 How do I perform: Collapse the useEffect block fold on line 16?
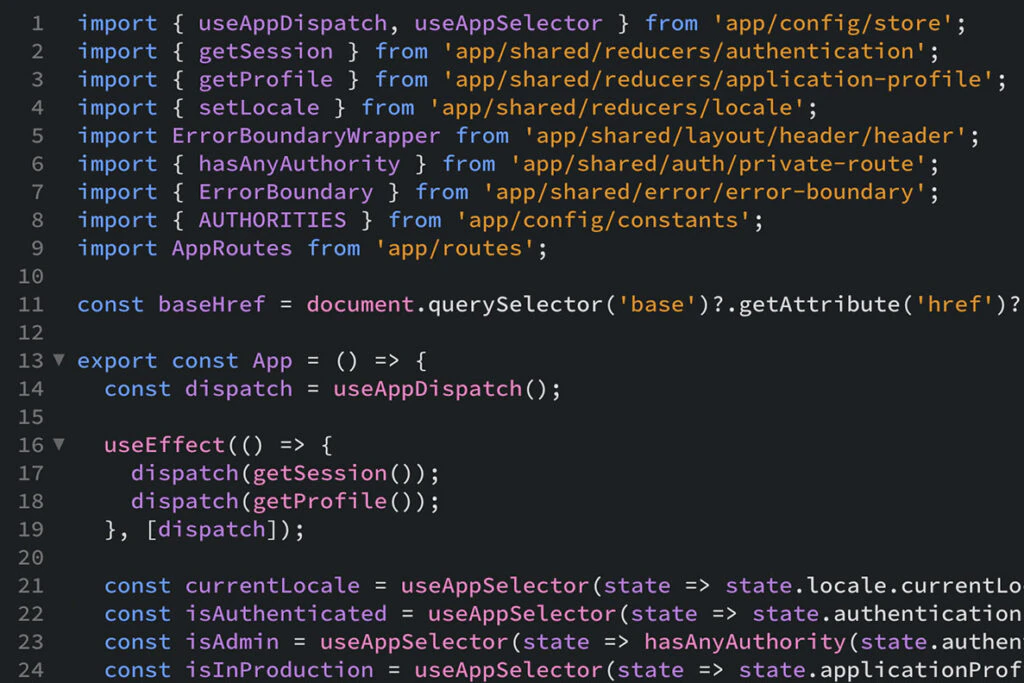click(58, 445)
